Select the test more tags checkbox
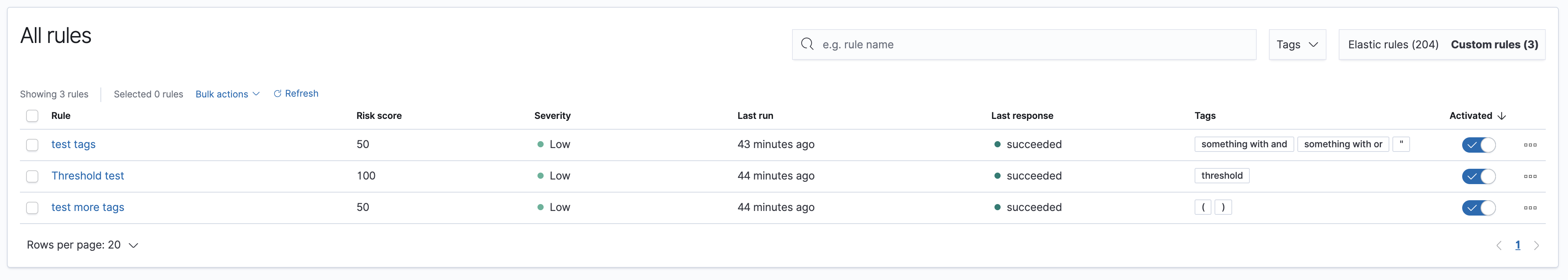 click(32, 208)
